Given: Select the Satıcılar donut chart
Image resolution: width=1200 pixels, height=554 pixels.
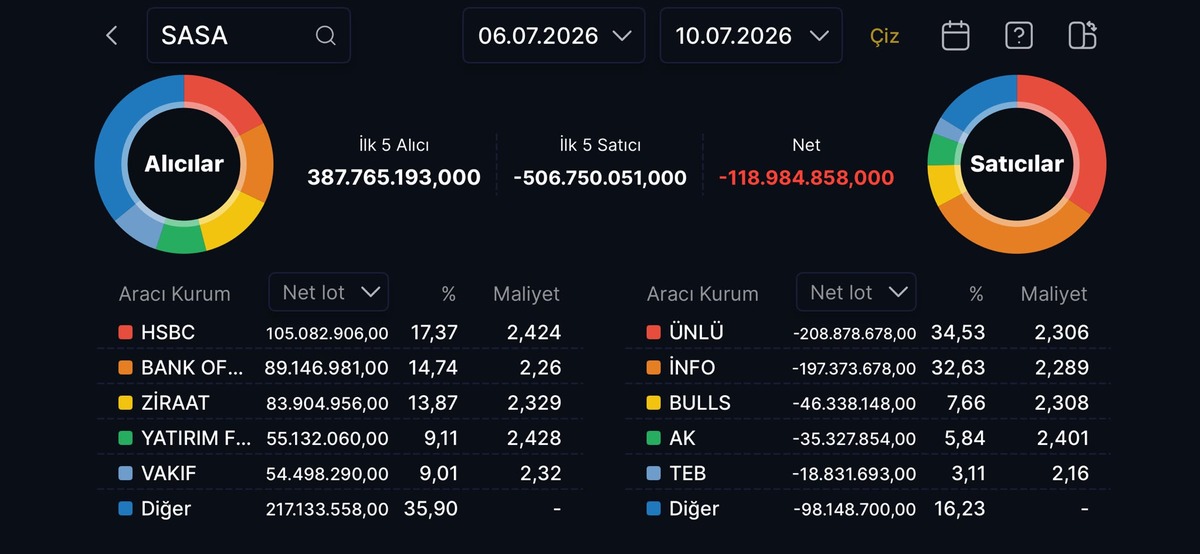Looking at the screenshot, I should (1017, 164).
